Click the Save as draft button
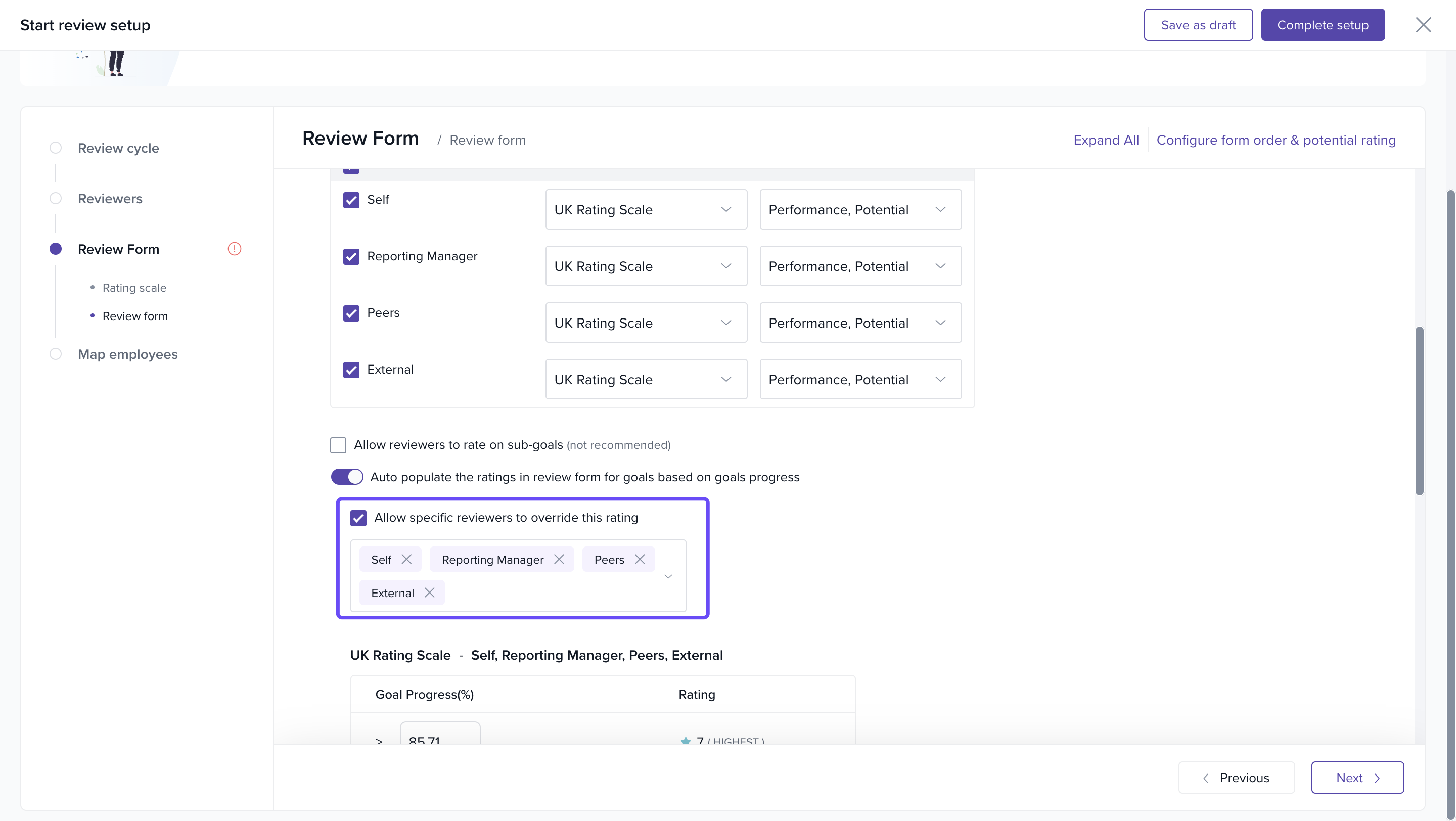This screenshot has width=1456, height=821. click(1198, 25)
